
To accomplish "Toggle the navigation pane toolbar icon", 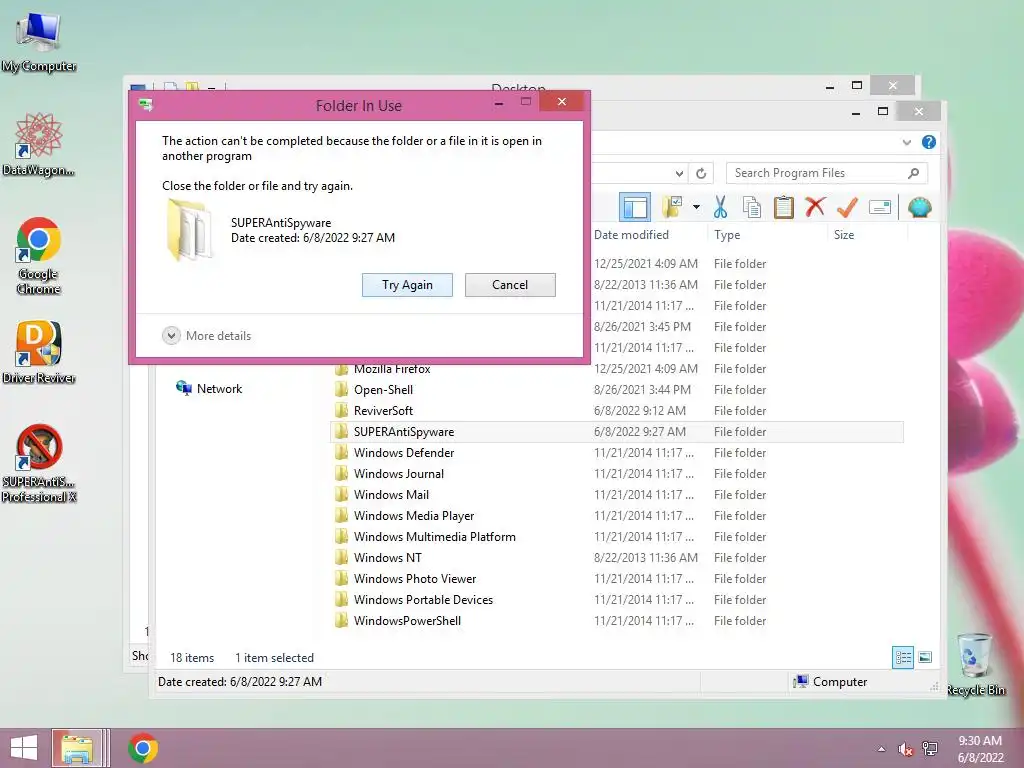I will 635,208.
